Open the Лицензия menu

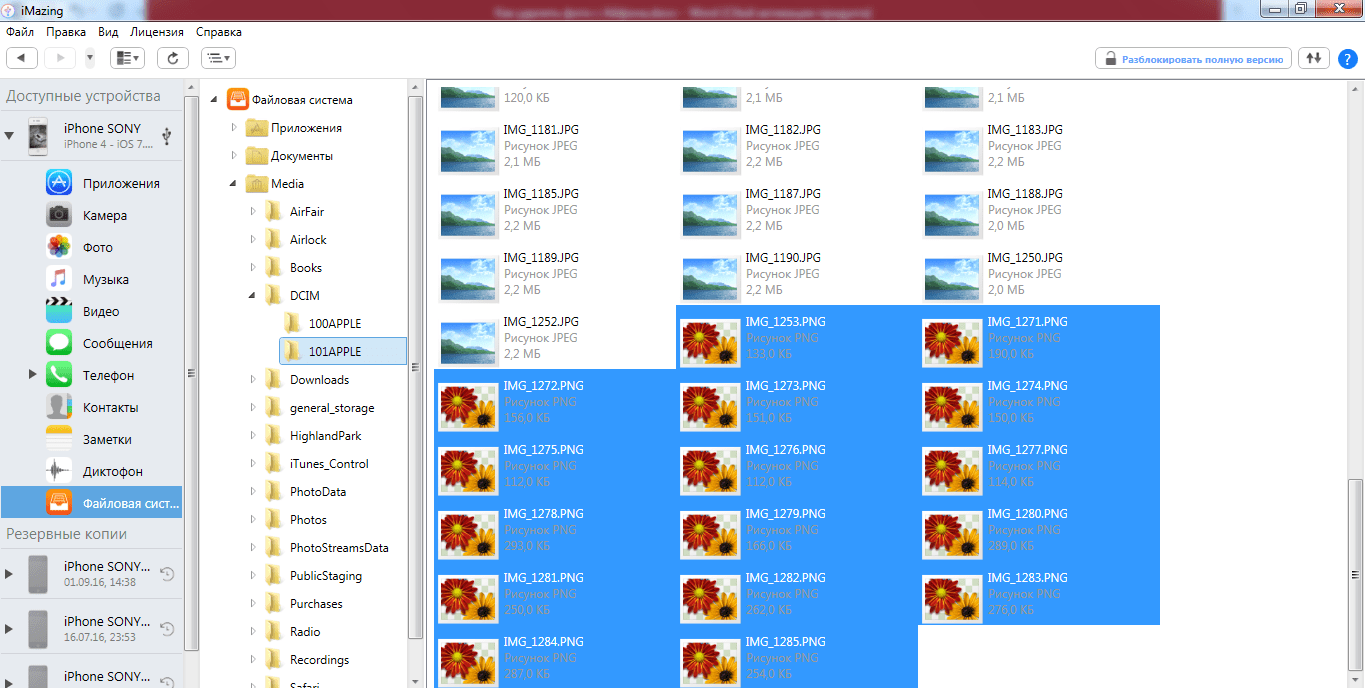click(x=156, y=32)
